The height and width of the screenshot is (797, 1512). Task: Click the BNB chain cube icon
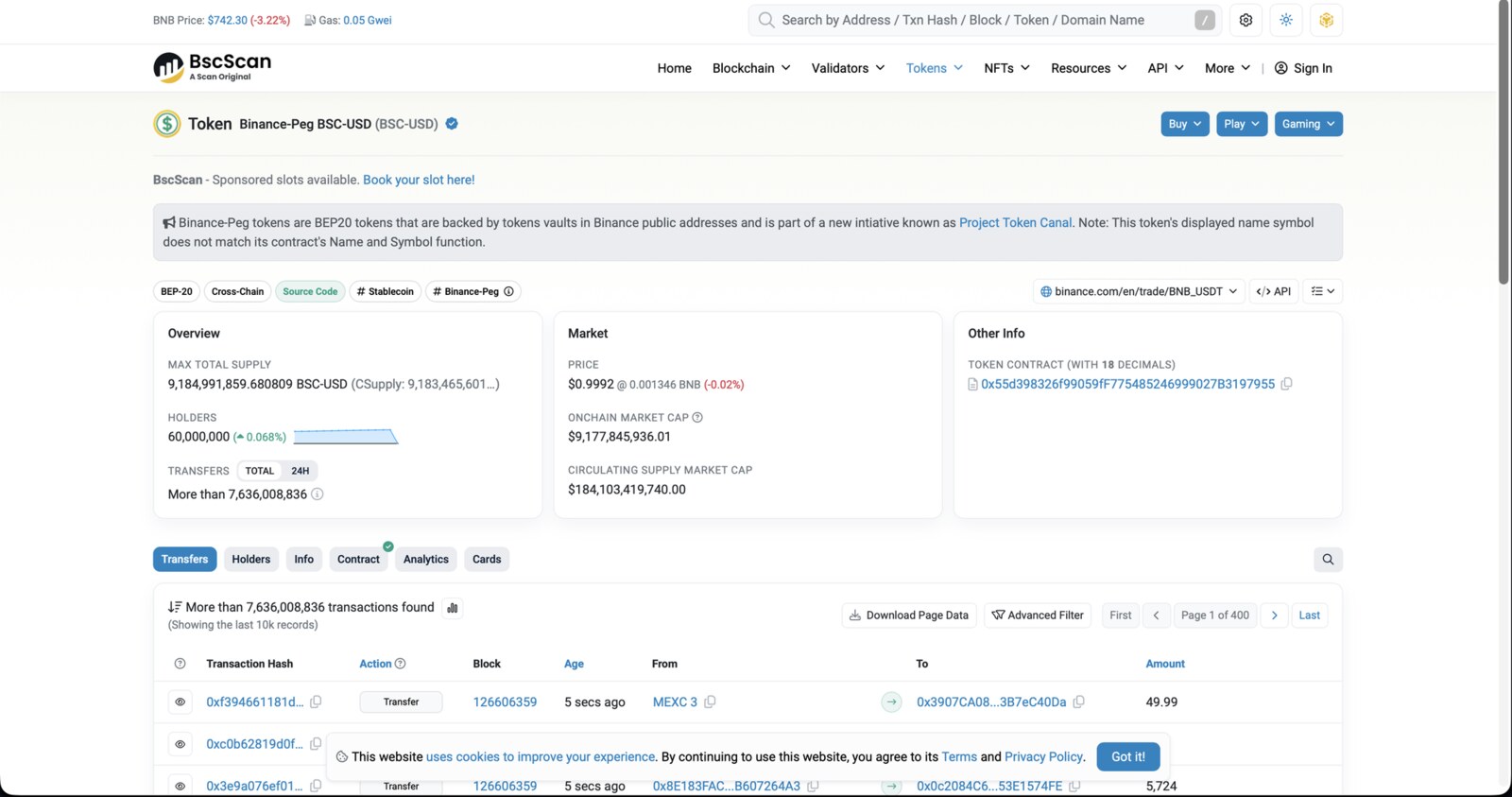pos(1327,20)
